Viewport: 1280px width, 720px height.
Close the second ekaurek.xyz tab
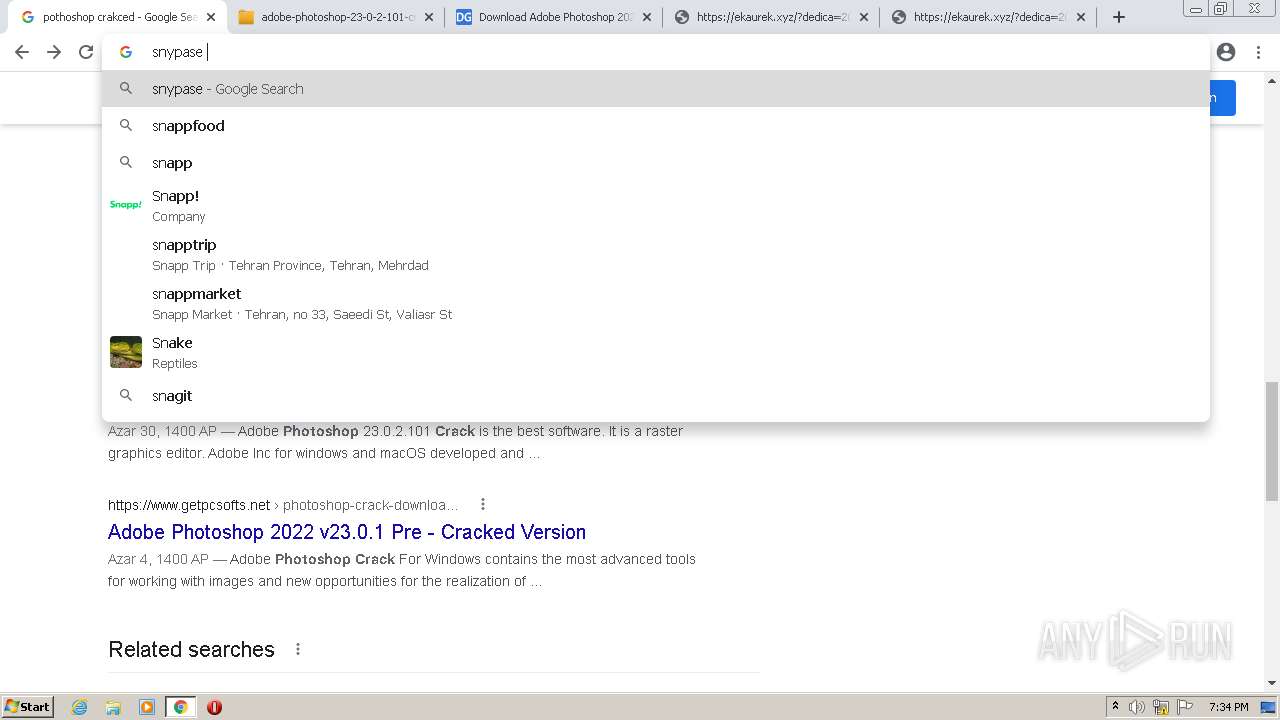coord(1080,17)
